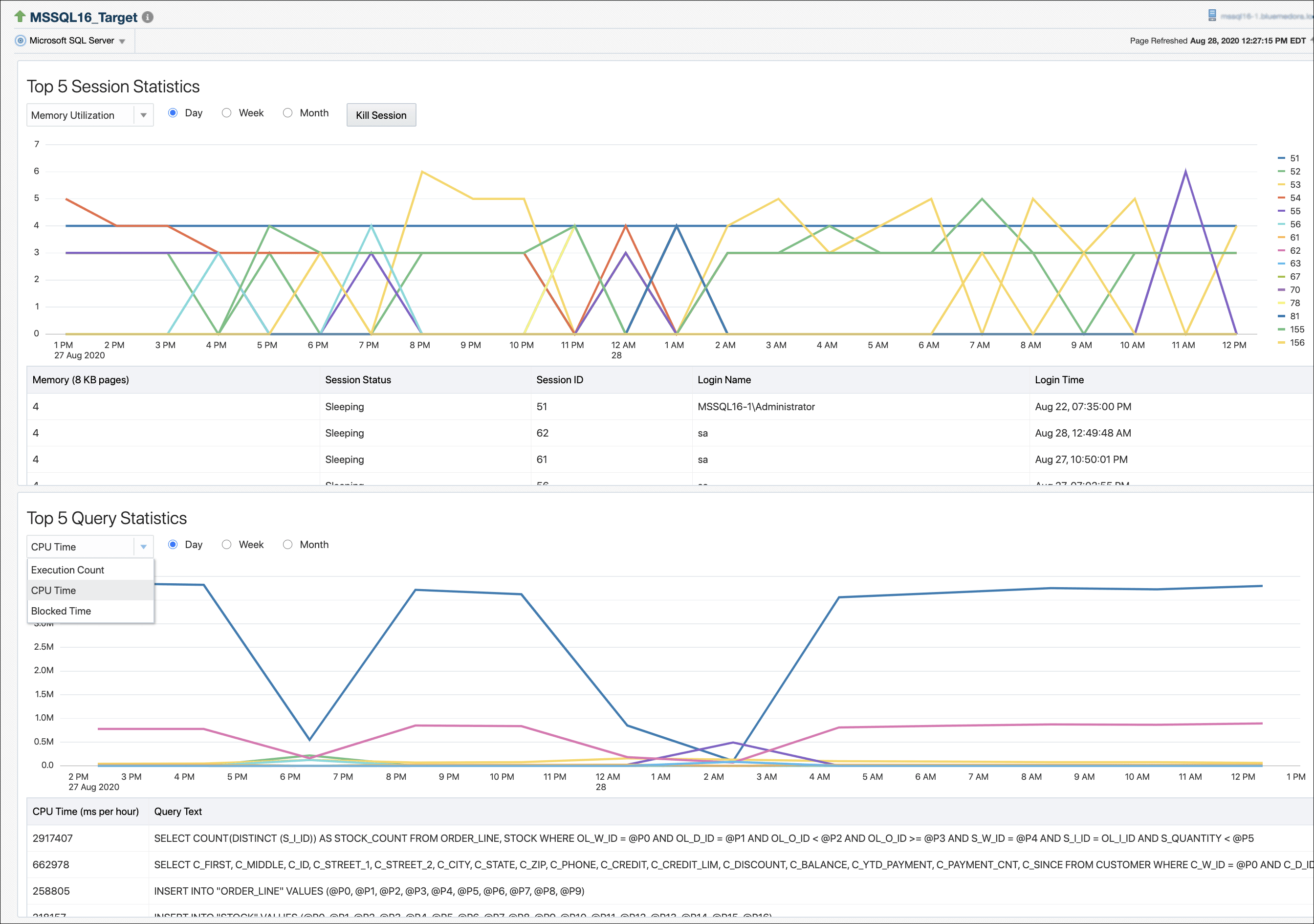Select the Week radio button for Session Statistics

tap(227, 113)
